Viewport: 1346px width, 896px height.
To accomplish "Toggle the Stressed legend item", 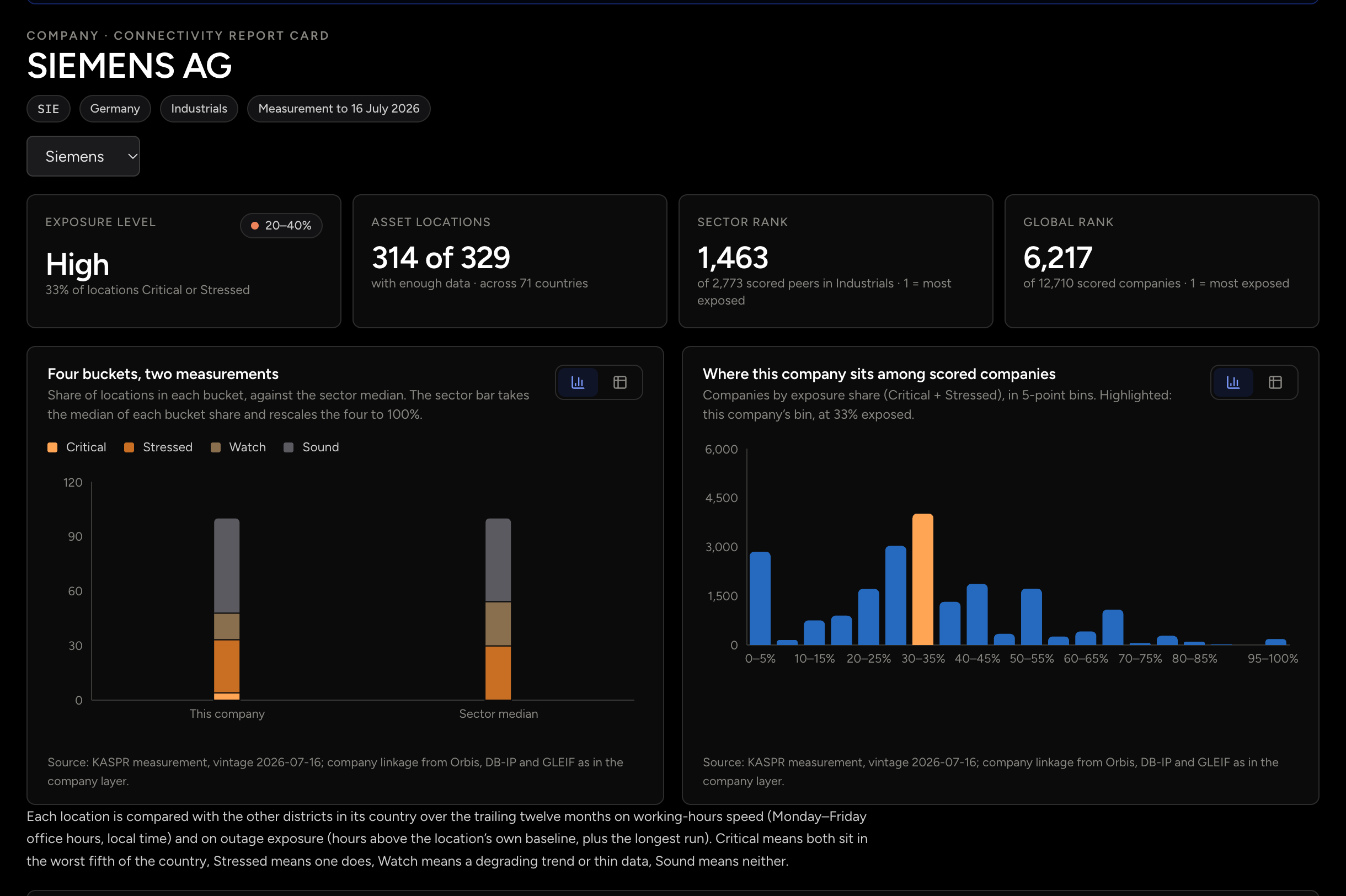I will [158, 447].
